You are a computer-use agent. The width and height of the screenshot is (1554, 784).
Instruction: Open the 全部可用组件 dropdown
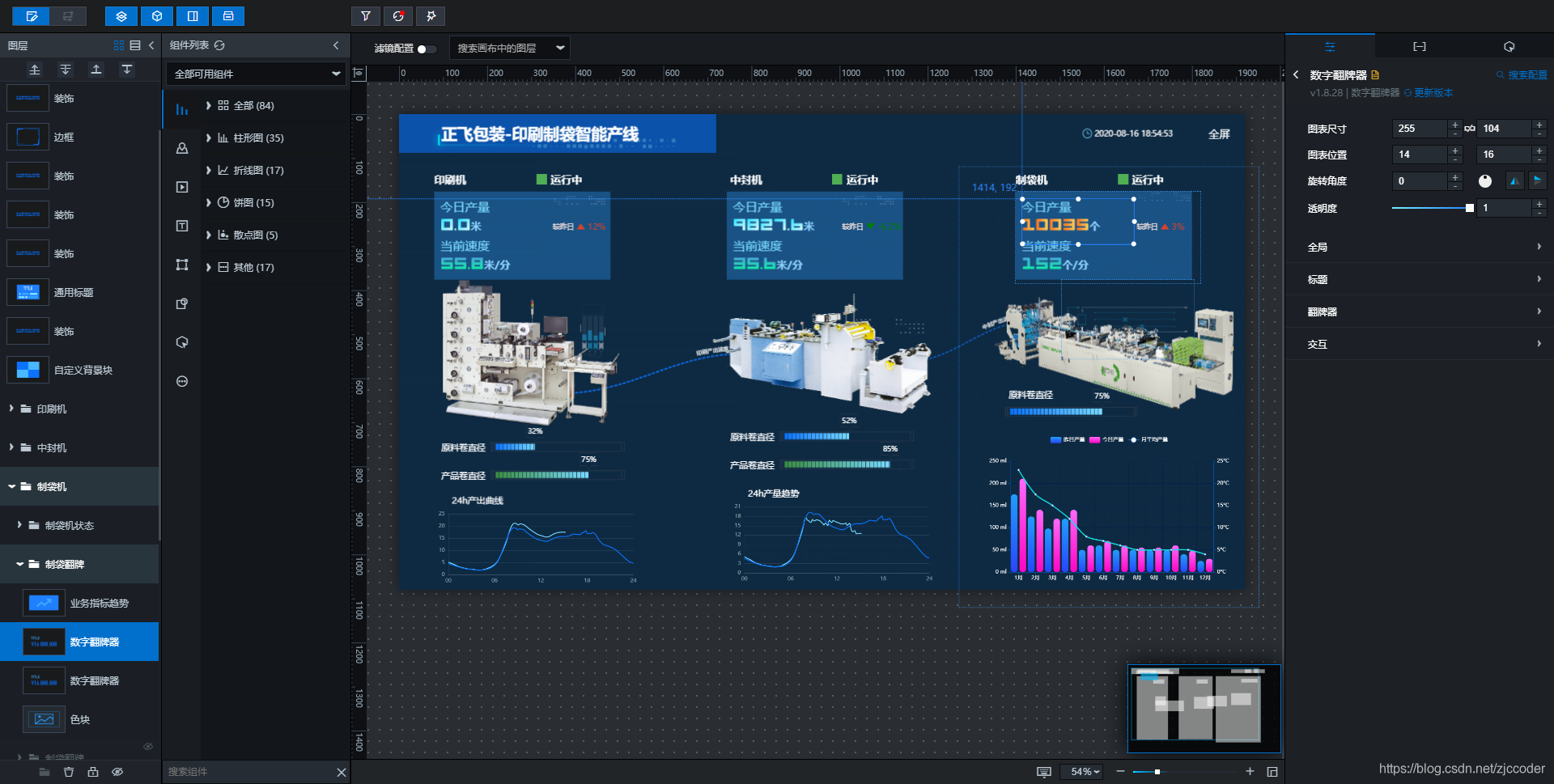click(x=256, y=74)
